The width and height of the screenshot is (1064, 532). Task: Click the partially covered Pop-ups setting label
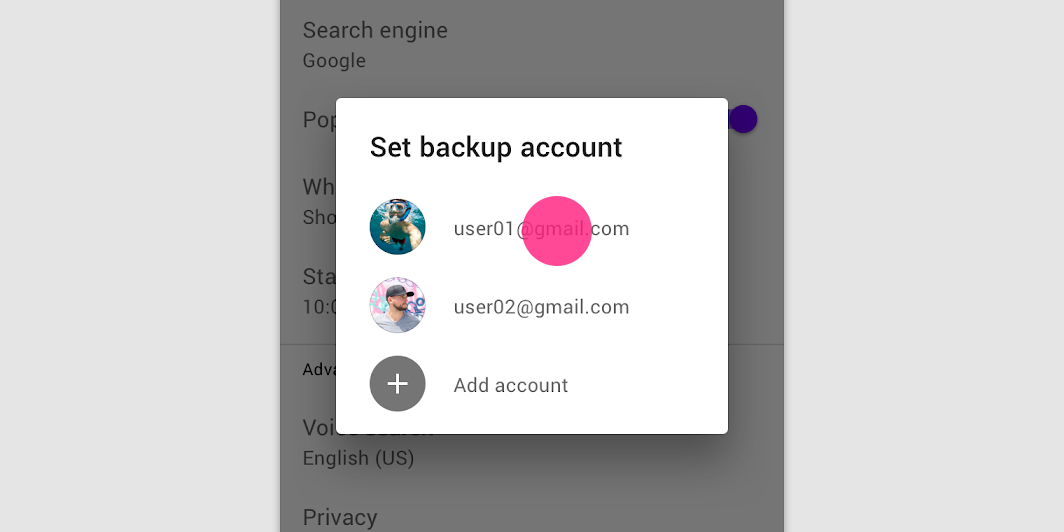[319, 120]
